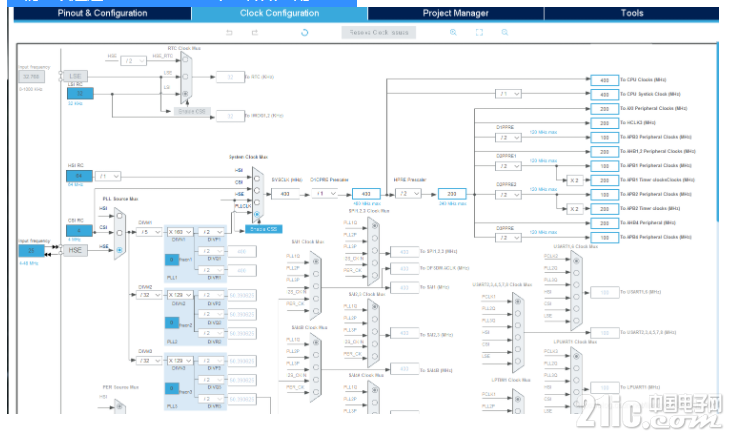Click the To APB1 Peripheral Clocks value field

tap(604, 166)
